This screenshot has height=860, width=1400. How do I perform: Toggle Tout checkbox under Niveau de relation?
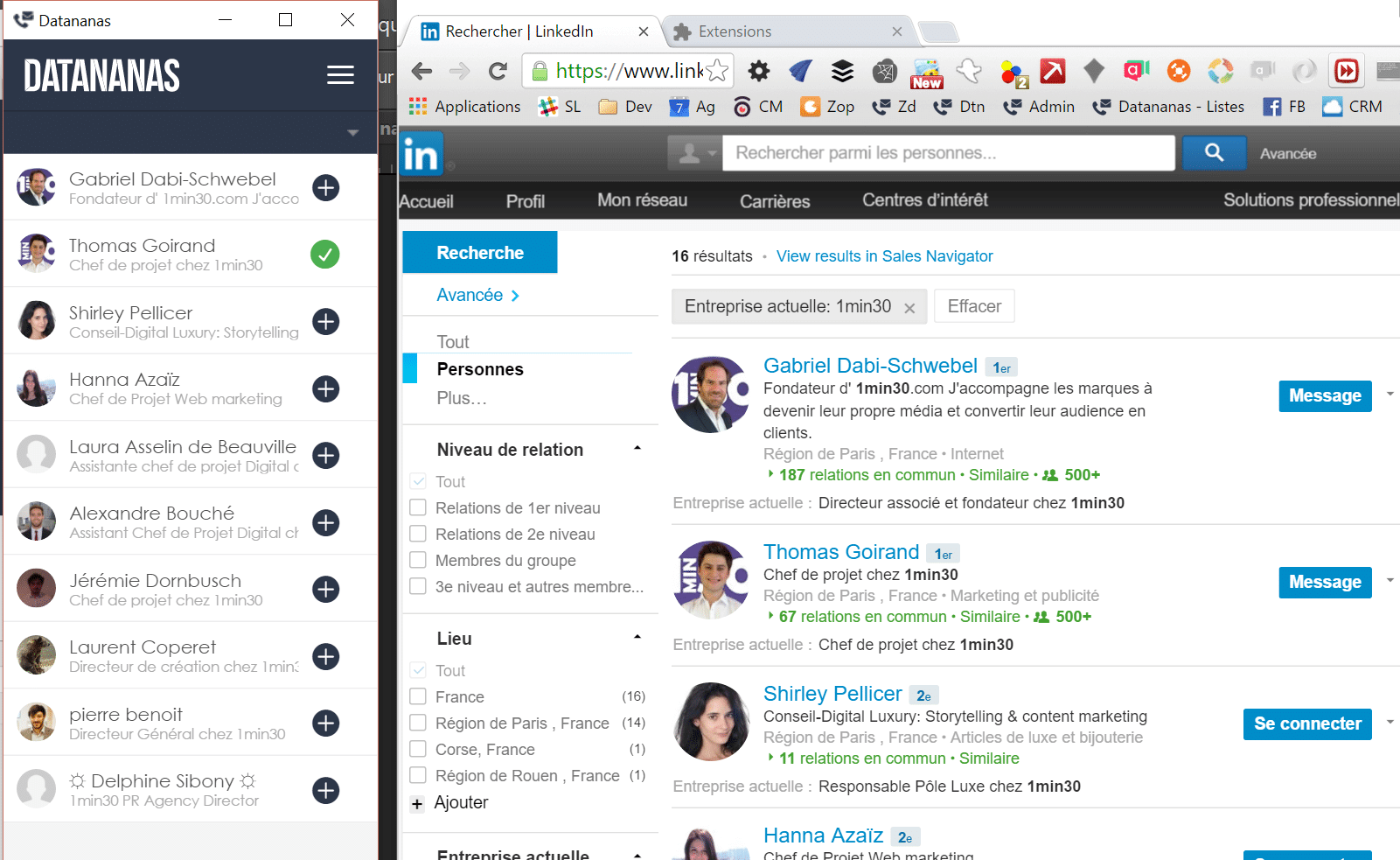point(418,481)
